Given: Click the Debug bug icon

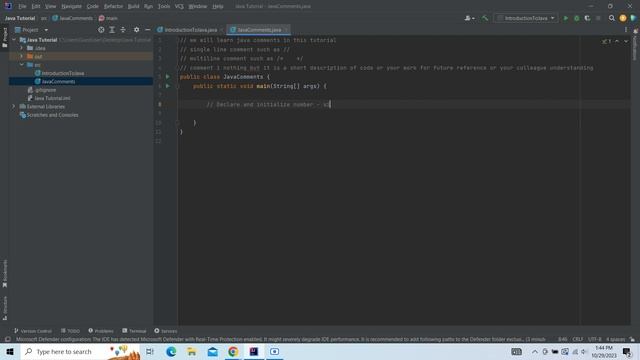Looking at the screenshot, I should (x=576, y=18).
